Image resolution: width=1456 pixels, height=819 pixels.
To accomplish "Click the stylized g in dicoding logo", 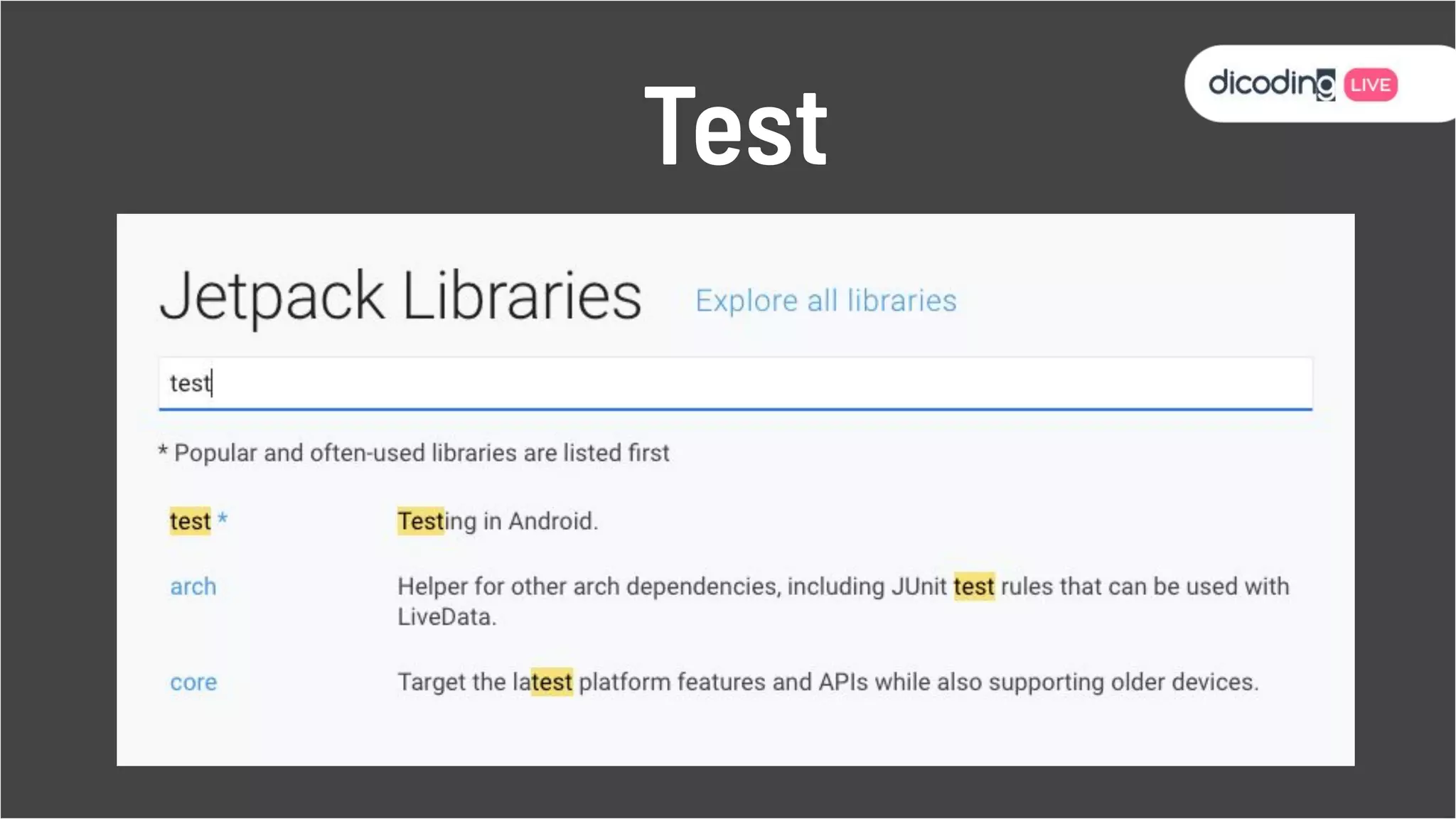I will (1325, 87).
